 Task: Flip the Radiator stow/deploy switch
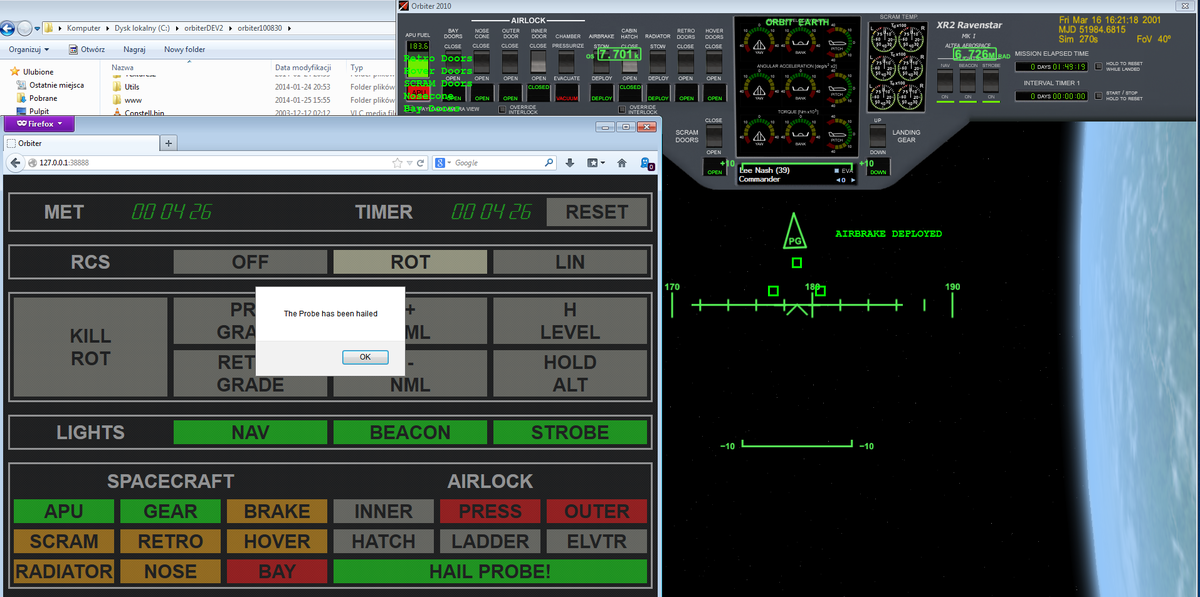pyautogui.click(x=658, y=62)
